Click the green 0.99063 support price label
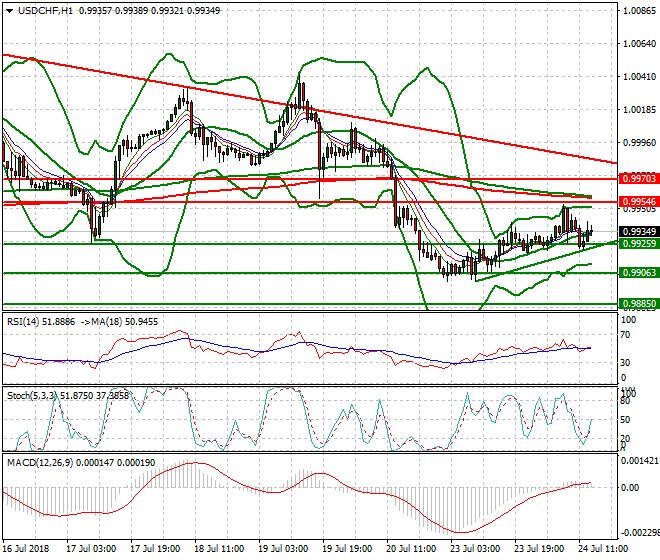This screenshot has width=660, height=560. coord(639,272)
